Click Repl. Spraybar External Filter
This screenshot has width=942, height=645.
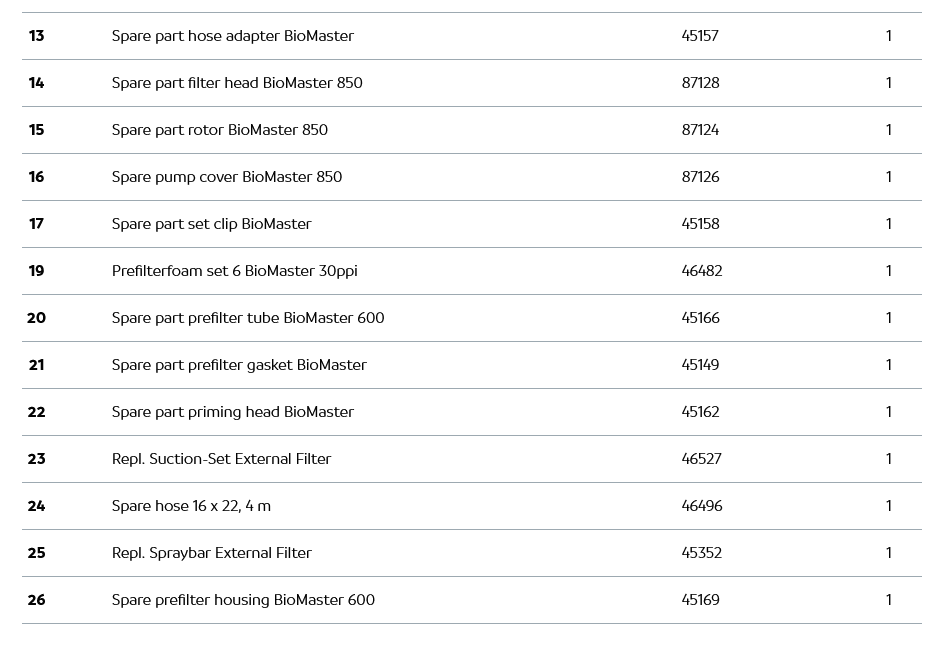(x=211, y=553)
